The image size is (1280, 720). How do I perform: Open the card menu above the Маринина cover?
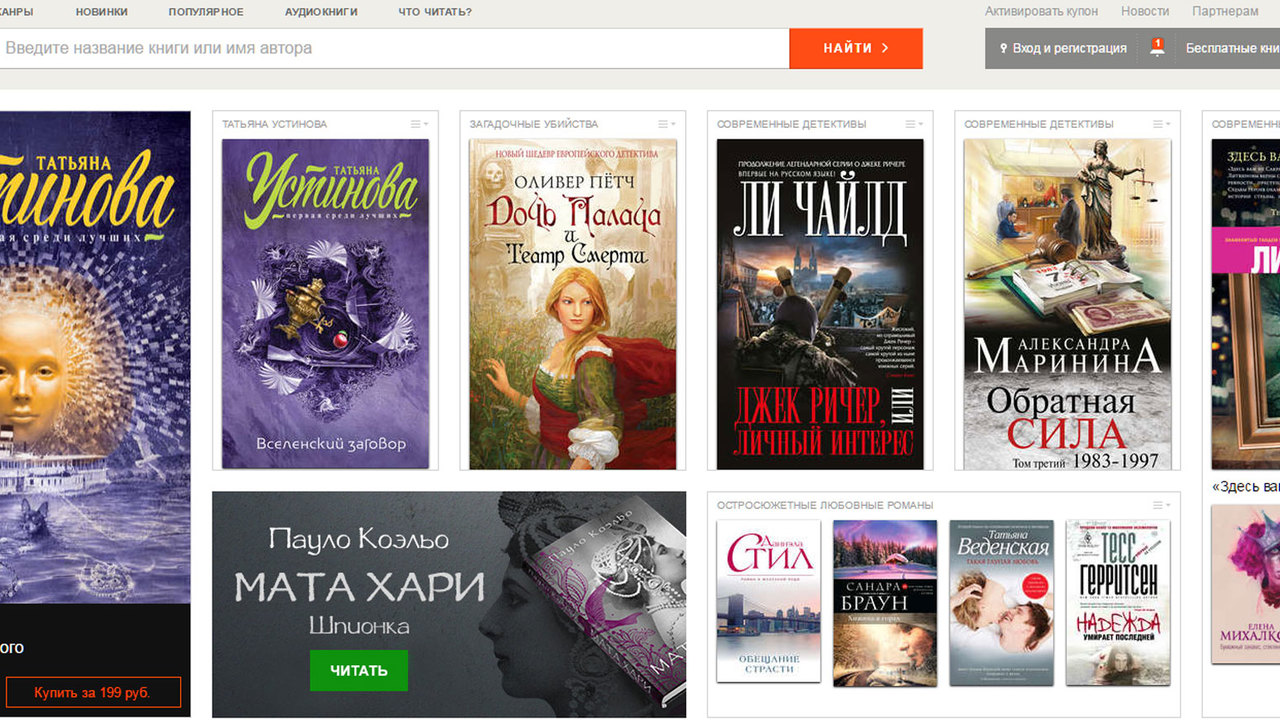(x=1161, y=124)
